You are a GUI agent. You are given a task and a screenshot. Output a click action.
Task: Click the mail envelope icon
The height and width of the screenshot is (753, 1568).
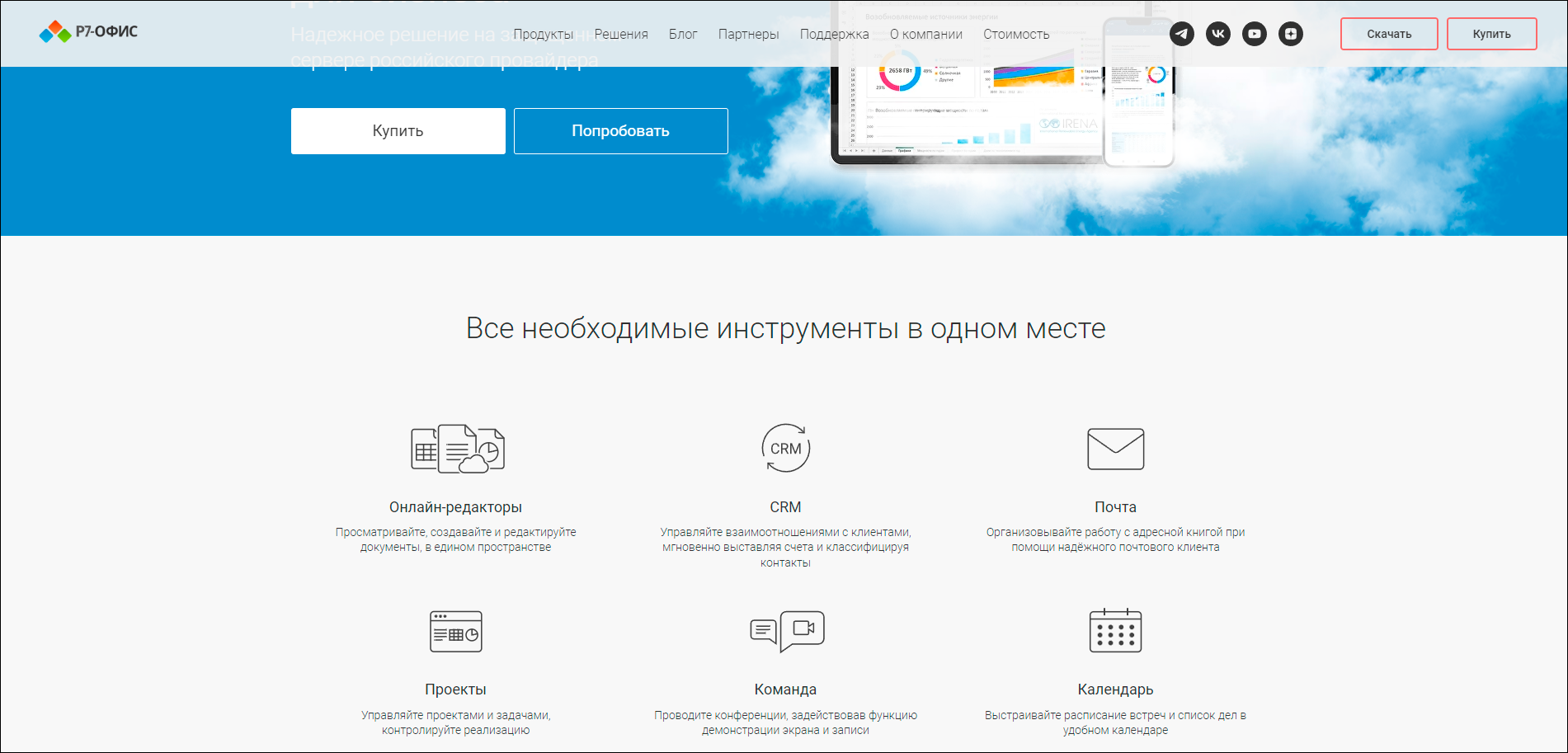tap(1116, 449)
